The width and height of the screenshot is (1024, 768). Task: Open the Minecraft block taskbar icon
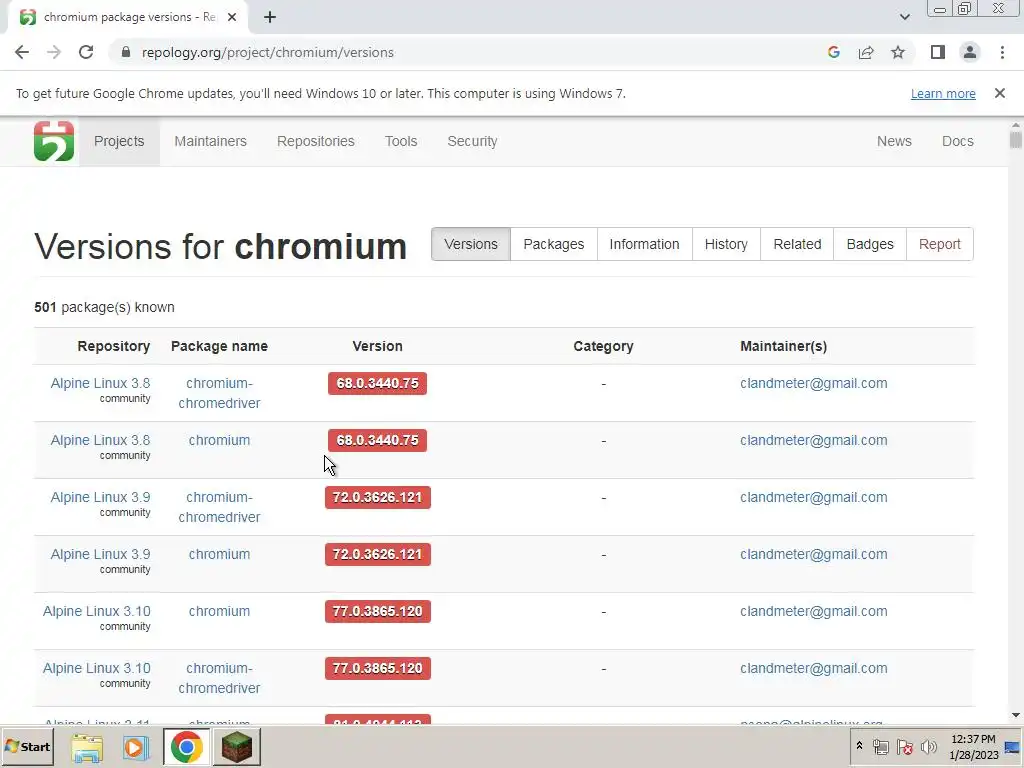(x=236, y=747)
